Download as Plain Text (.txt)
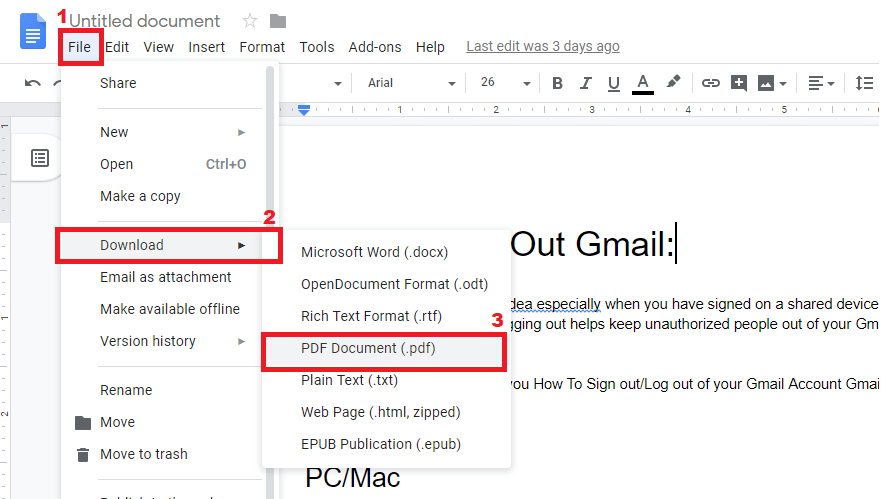The width and height of the screenshot is (889, 499). coord(386,380)
